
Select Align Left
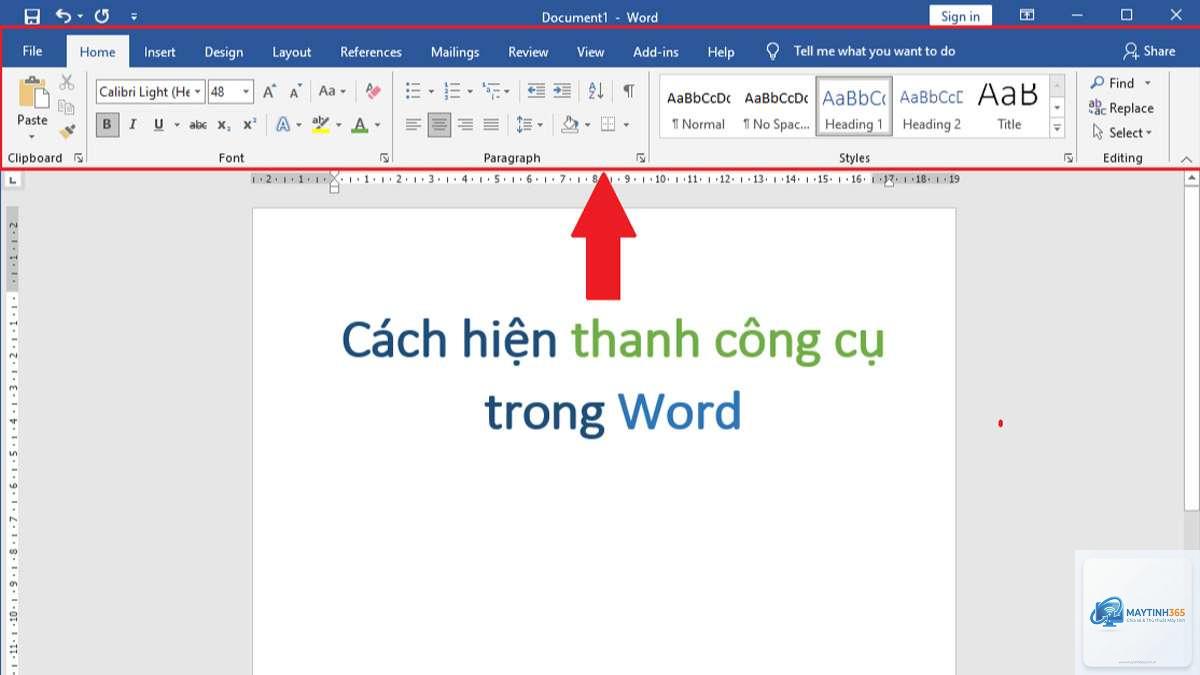tap(413, 125)
